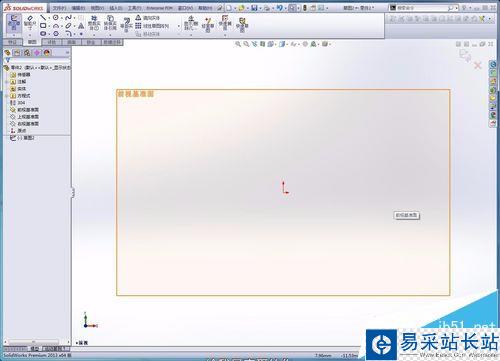
Task: Switch to the 评估 (Evaluate) ribbon tab
Action: [x=52, y=42]
